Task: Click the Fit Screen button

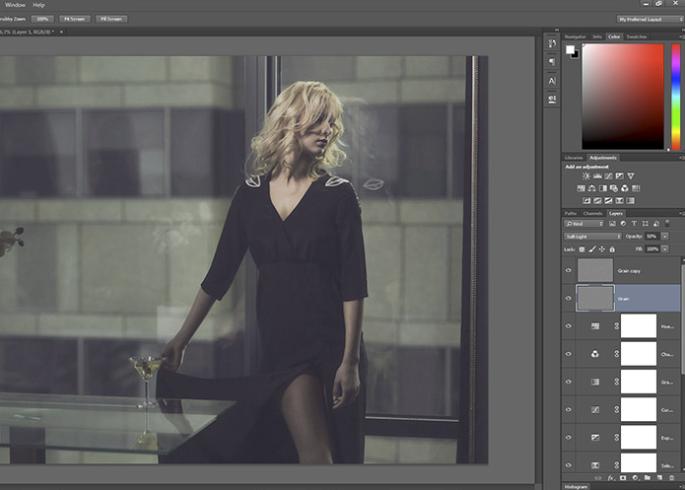Action: 75,18
